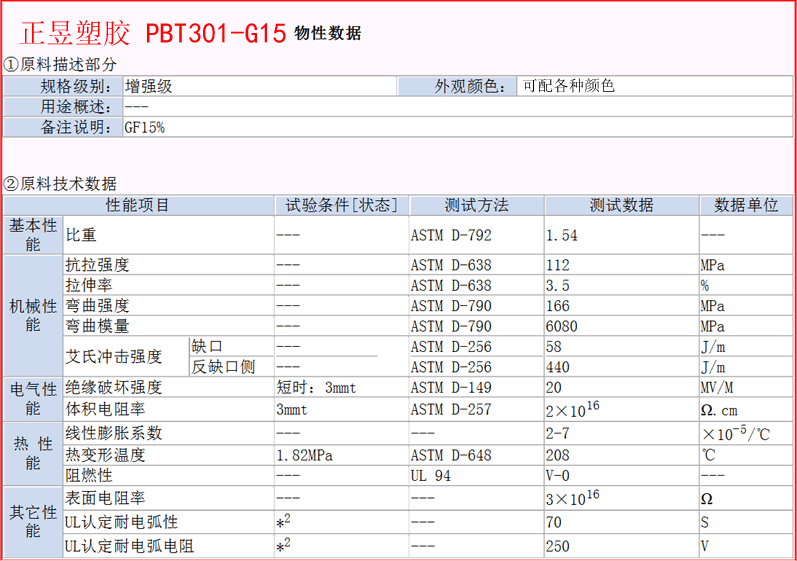Click the 抗拉强度 value 112

click(557, 266)
